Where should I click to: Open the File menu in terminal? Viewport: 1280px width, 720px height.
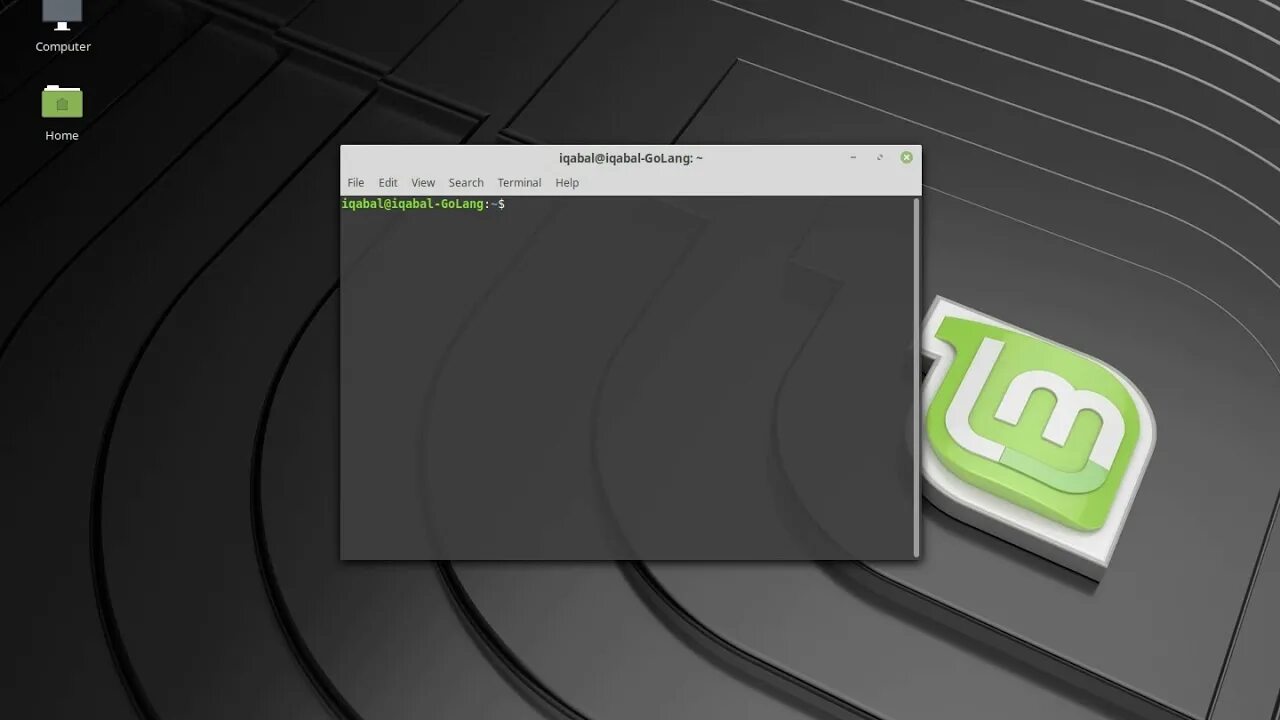[x=356, y=183]
